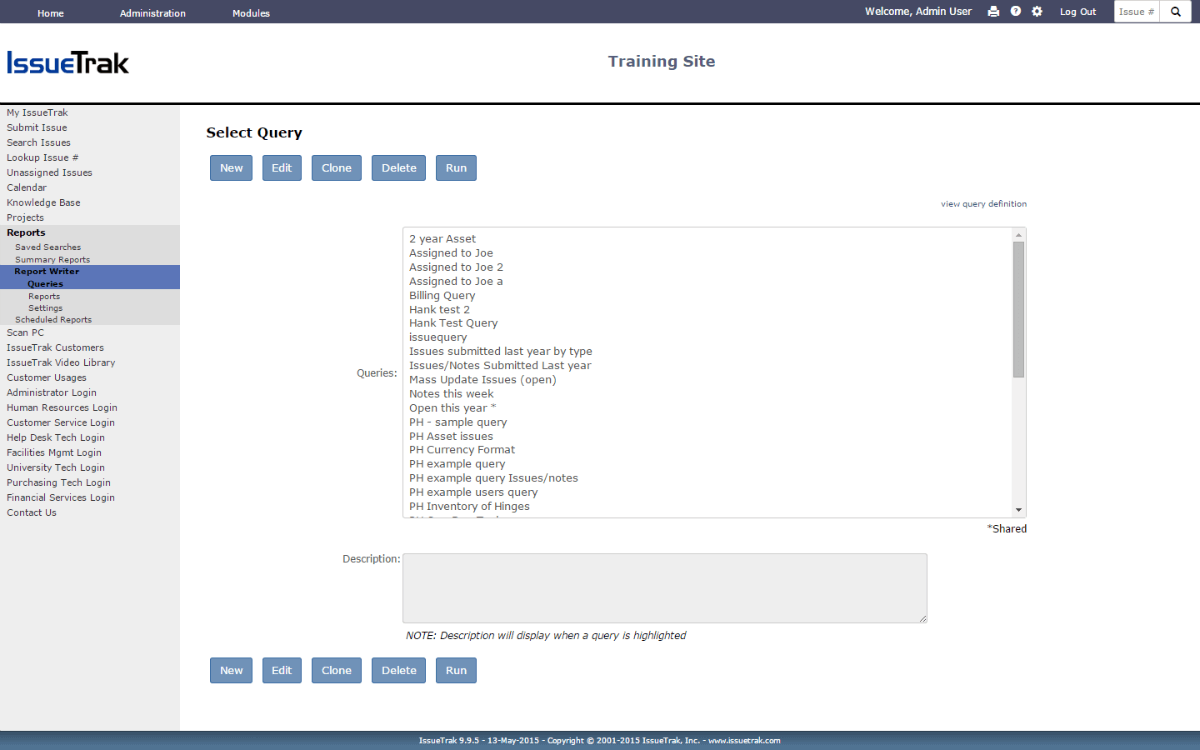Select the 'issuequery' entry
Viewport: 1200px width, 750px height.
pos(438,337)
